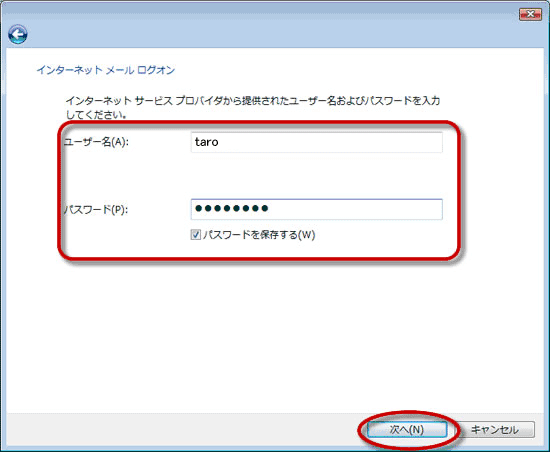Toggle the パスワードを保存する checkbox

tap(196, 235)
